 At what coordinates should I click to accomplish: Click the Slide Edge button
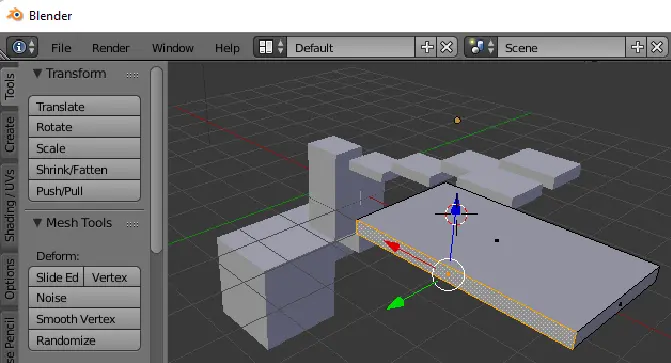(x=56, y=277)
